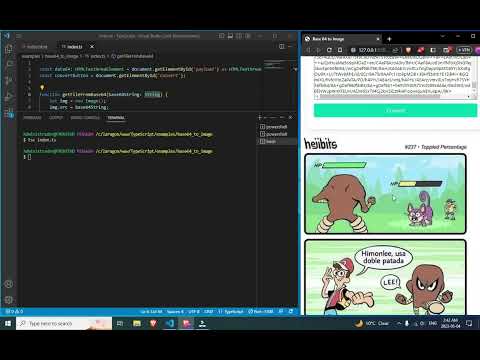Open VS Code notifications bell in status bar
480x360 pixels.
[x=291, y=311]
